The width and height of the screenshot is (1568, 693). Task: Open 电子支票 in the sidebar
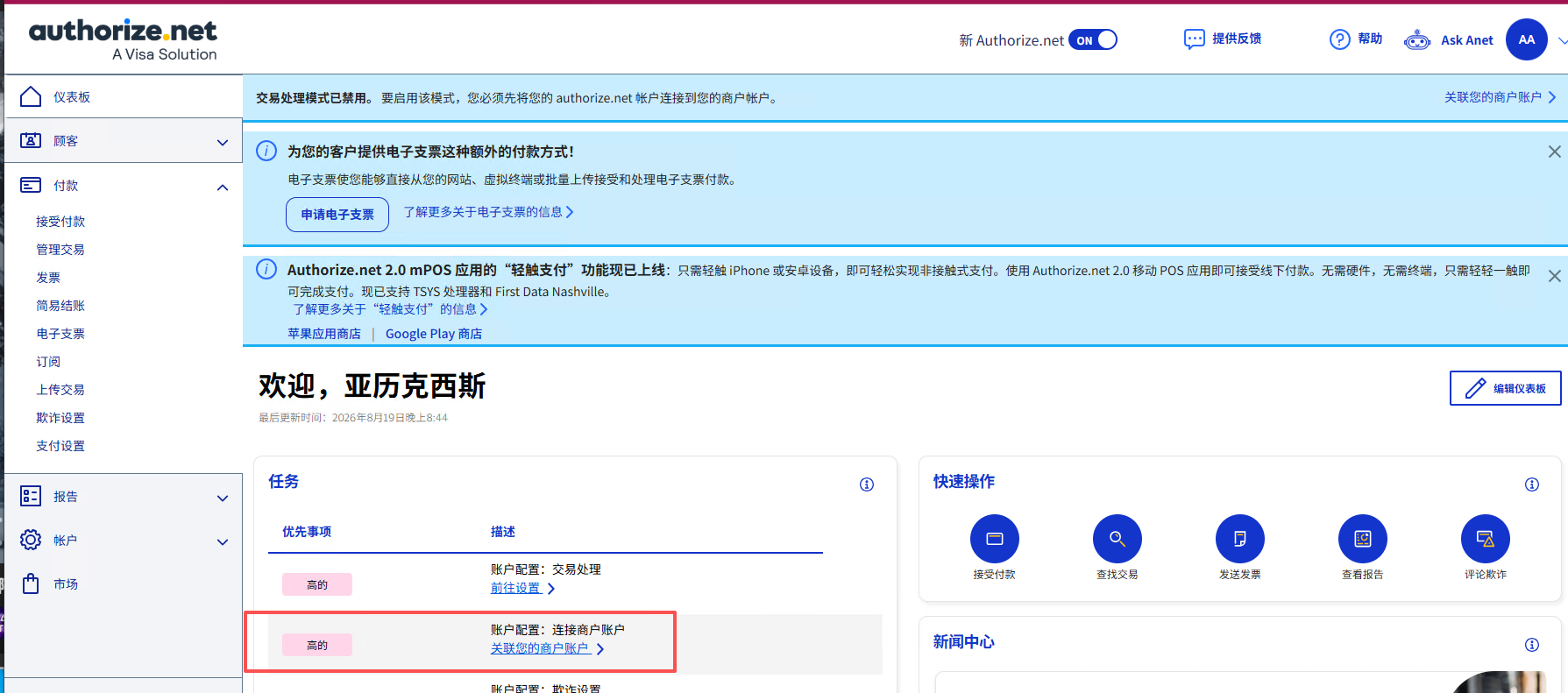coord(60,334)
